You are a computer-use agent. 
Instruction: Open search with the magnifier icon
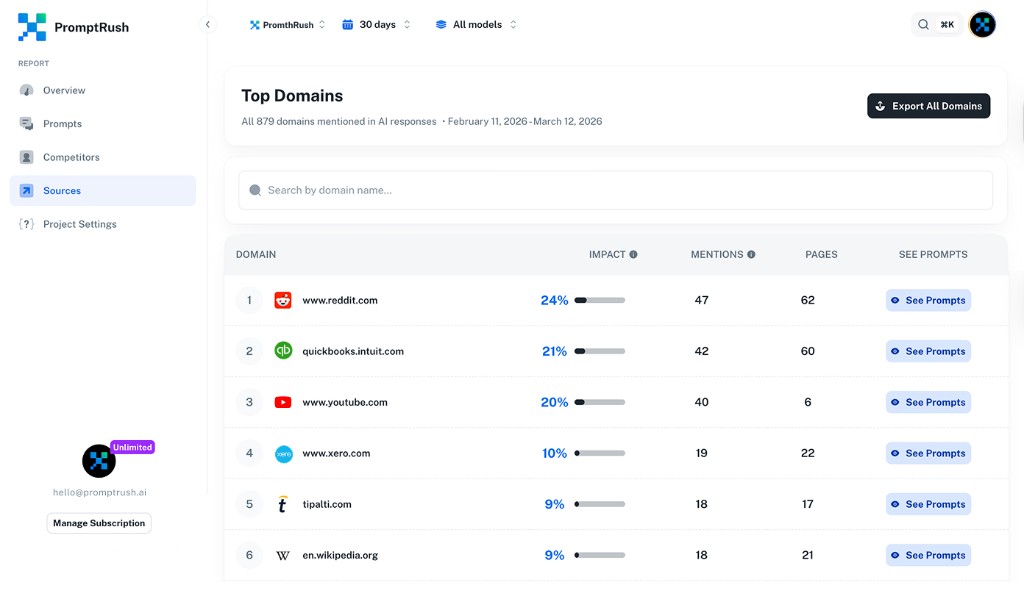925,25
